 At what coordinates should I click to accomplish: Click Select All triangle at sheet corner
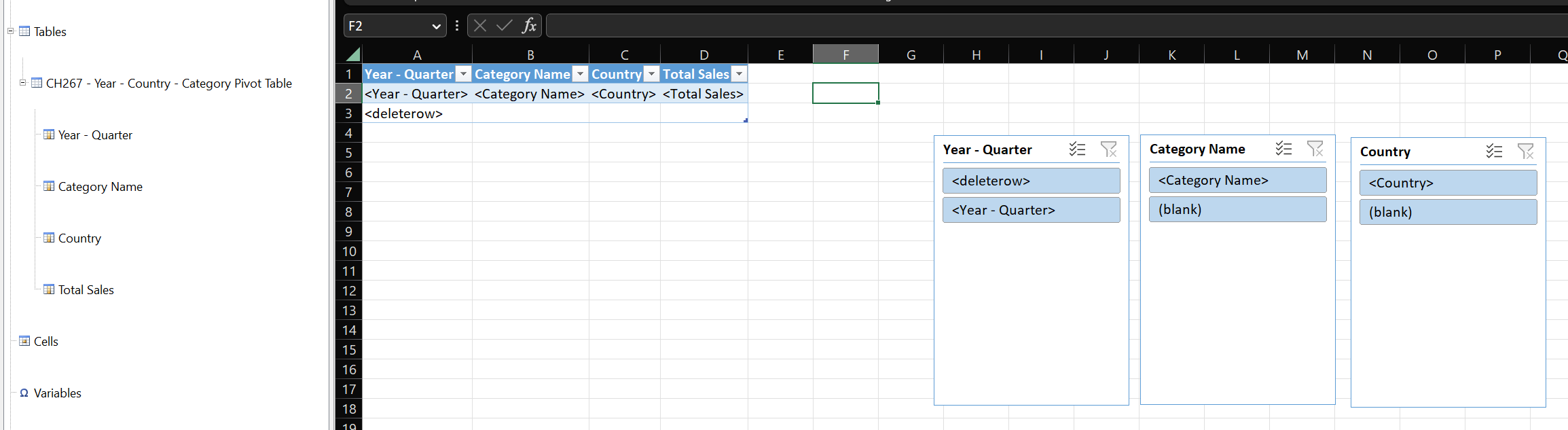point(352,55)
